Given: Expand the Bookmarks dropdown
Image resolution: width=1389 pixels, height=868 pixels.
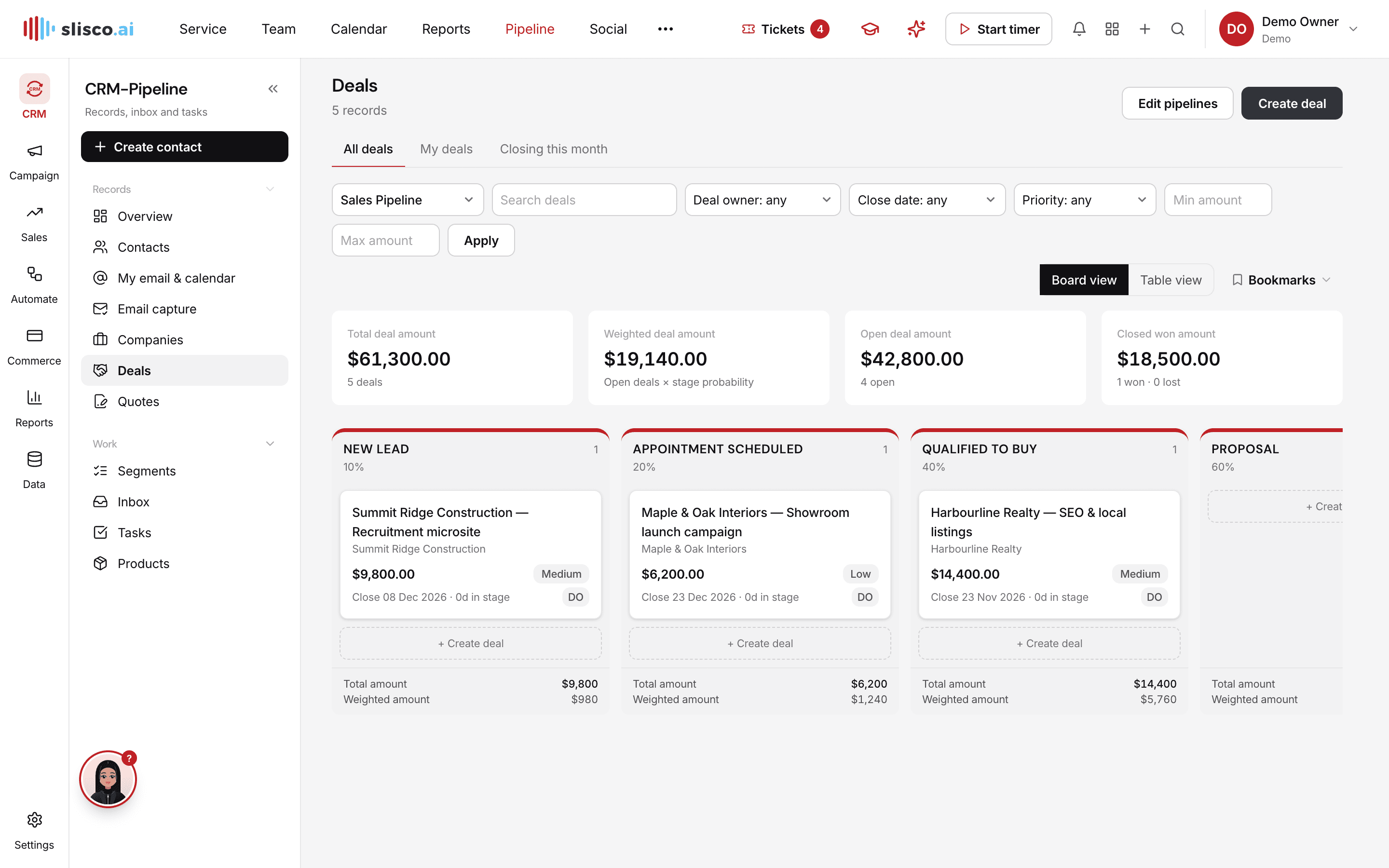Looking at the screenshot, I should click(x=1281, y=280).
